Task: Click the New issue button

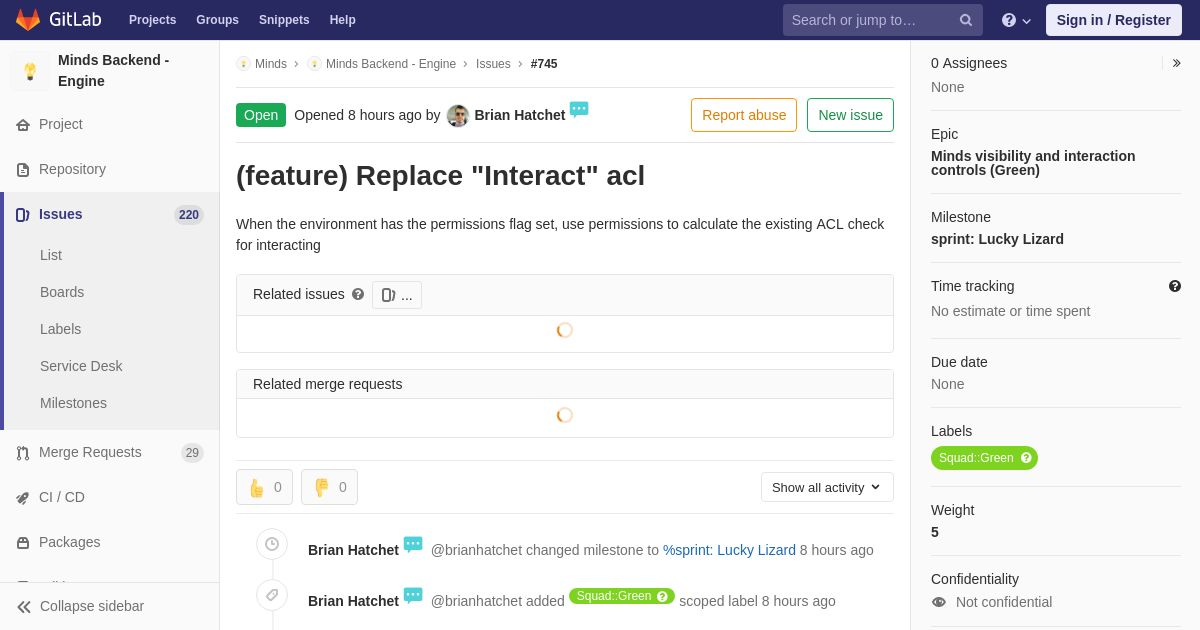Action: point(850,115)
